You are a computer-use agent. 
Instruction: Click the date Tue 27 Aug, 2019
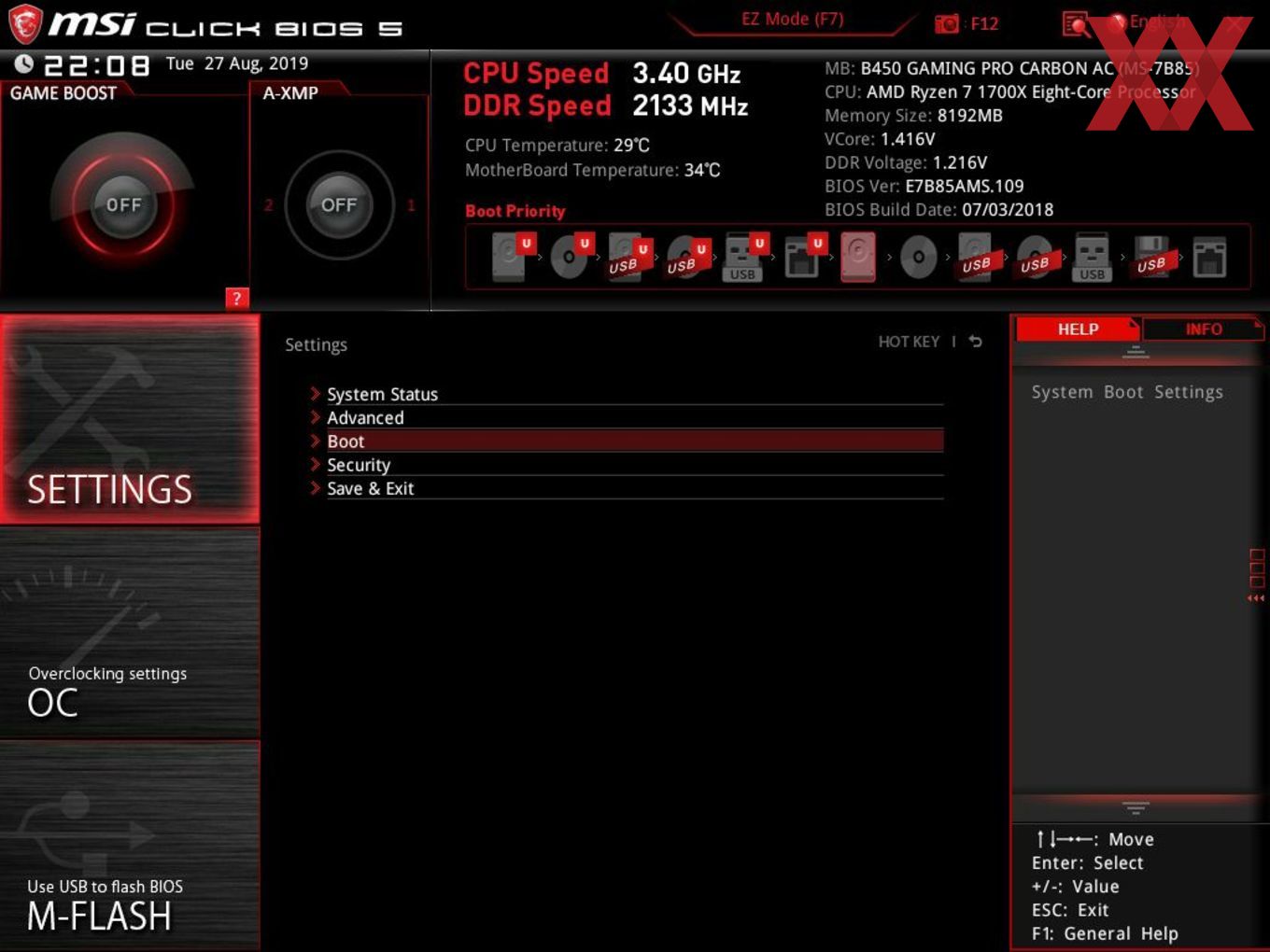pos(237,63)
